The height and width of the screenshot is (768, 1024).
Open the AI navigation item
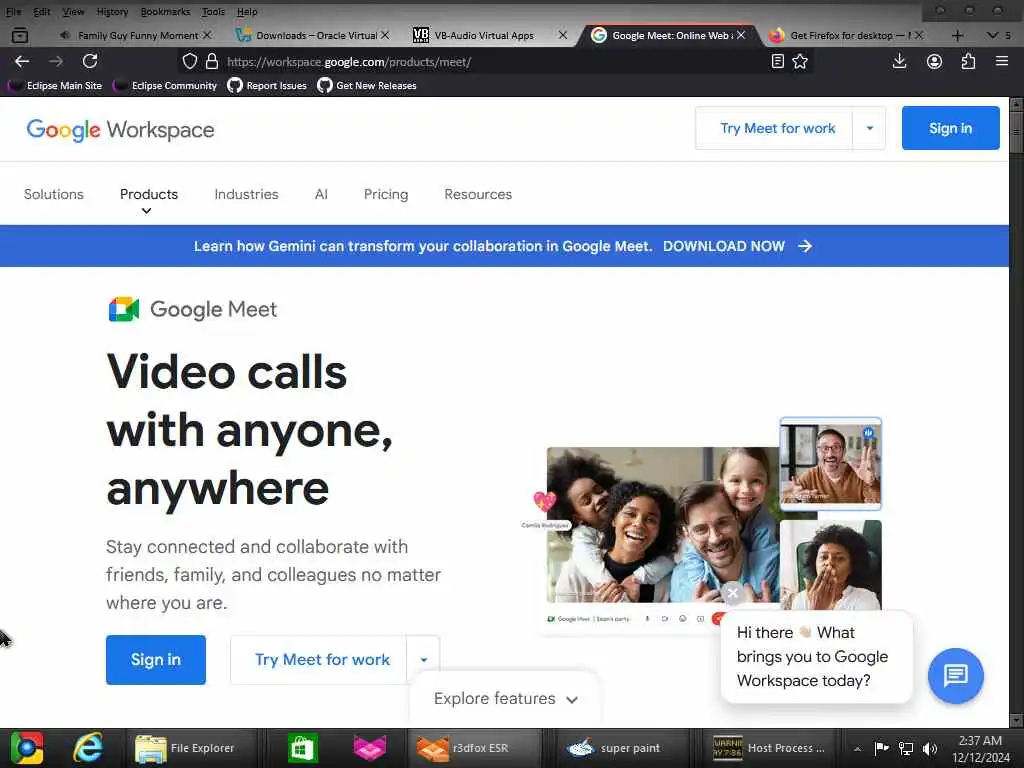(x=321, y=194)
